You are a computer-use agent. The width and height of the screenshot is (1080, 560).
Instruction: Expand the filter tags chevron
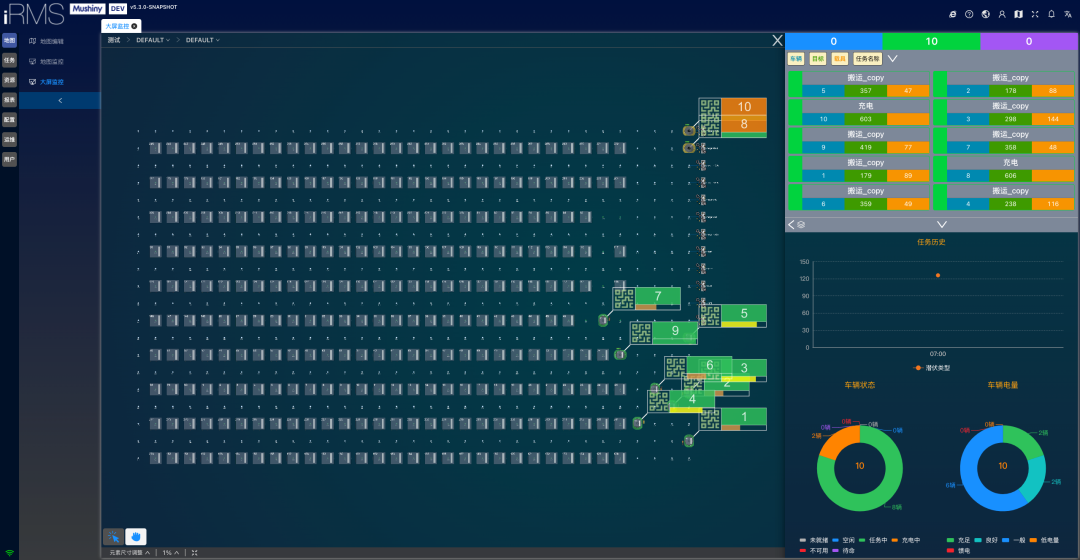(893, 59)
